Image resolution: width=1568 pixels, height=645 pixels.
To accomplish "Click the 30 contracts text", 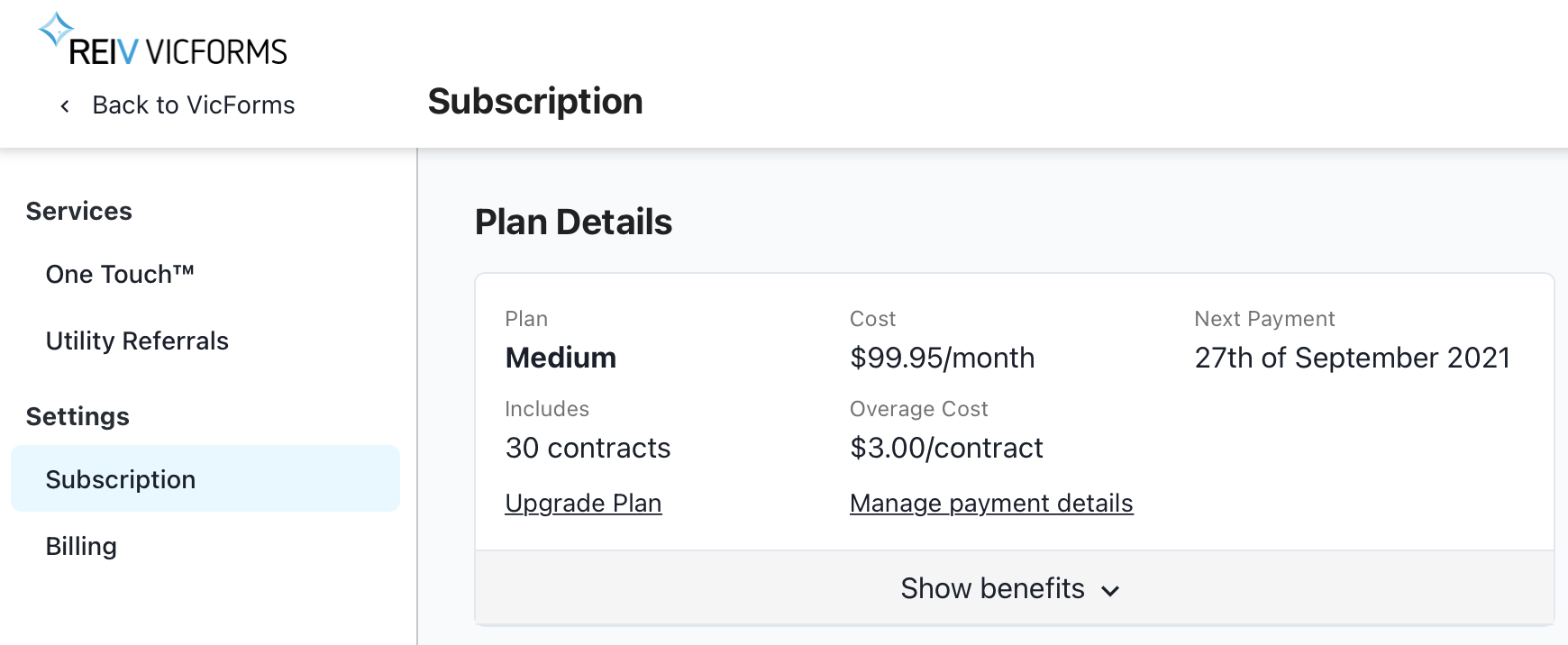I will pos(588,448).
